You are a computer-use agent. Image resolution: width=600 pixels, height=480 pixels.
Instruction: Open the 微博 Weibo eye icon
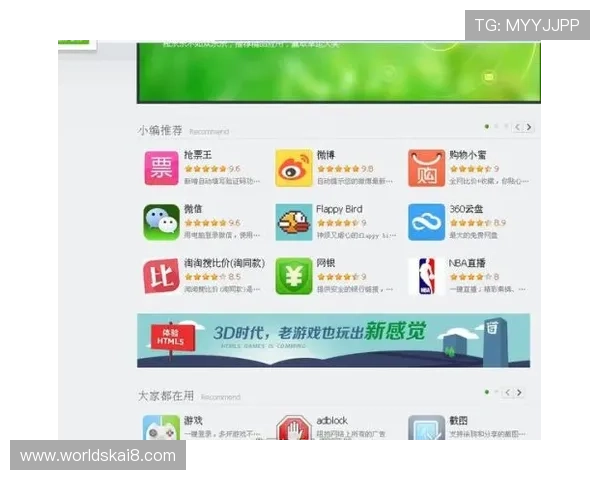pos(294,168)
